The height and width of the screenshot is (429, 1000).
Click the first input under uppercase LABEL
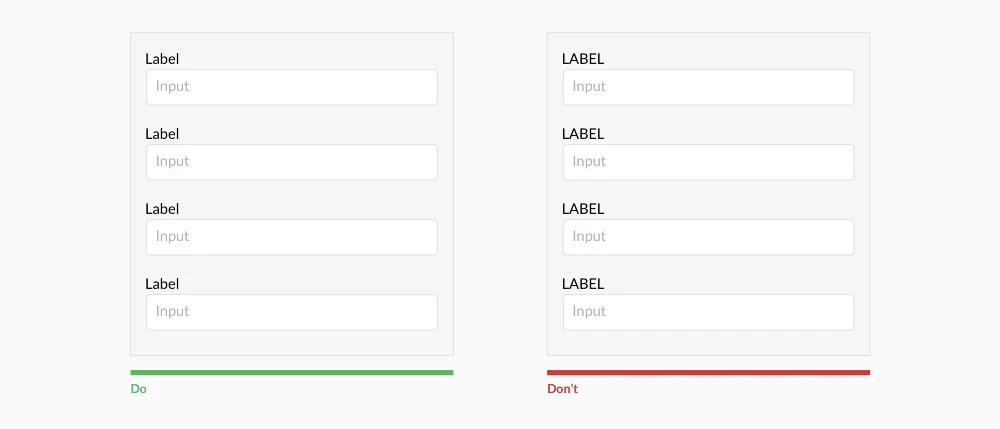click(x=708, y=87)
